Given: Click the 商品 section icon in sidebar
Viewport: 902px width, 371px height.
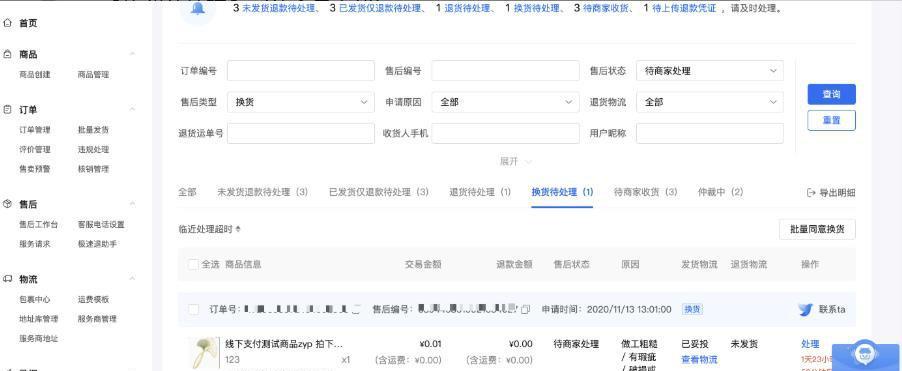Looking at the screenshot, I should 7,54.
